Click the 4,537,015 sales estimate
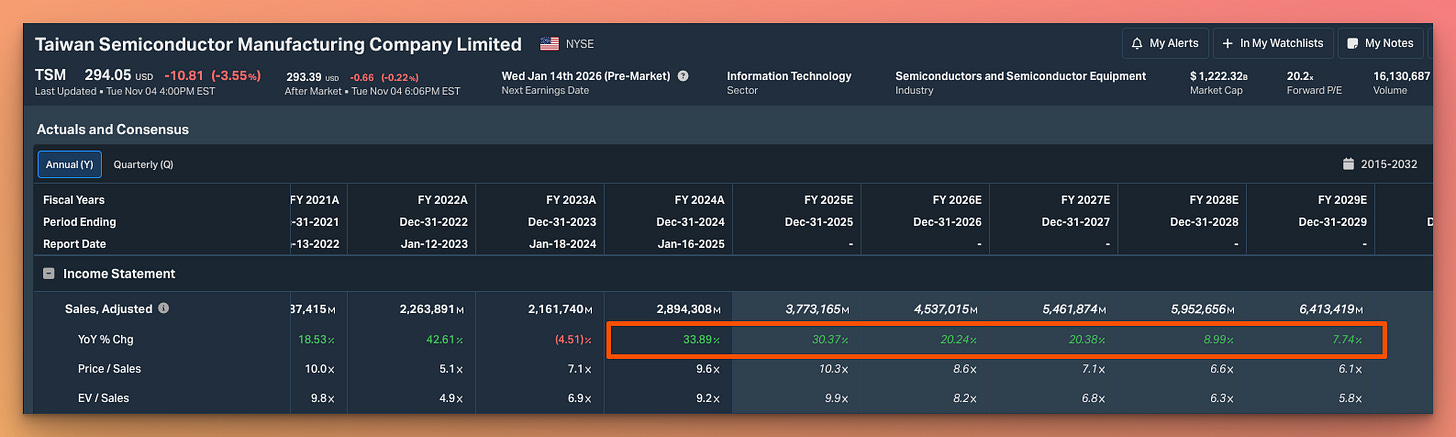The height and width of the screenshot is (437, 1456). (945, 309)
